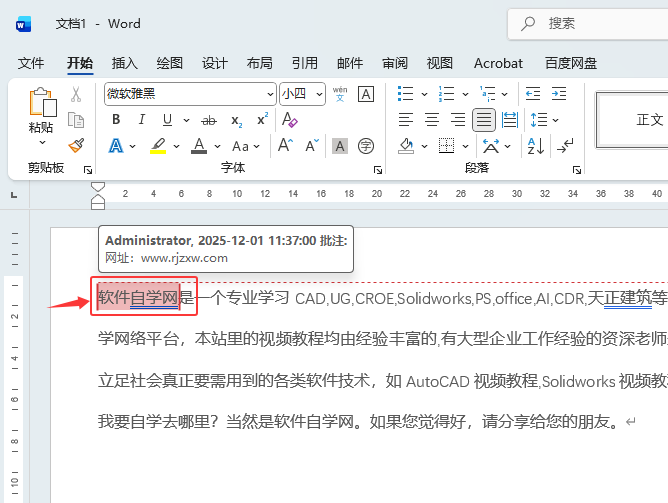The image size is (668, 503).
Task: Click inside the 搜索 search box
Action: pos(588,24)
